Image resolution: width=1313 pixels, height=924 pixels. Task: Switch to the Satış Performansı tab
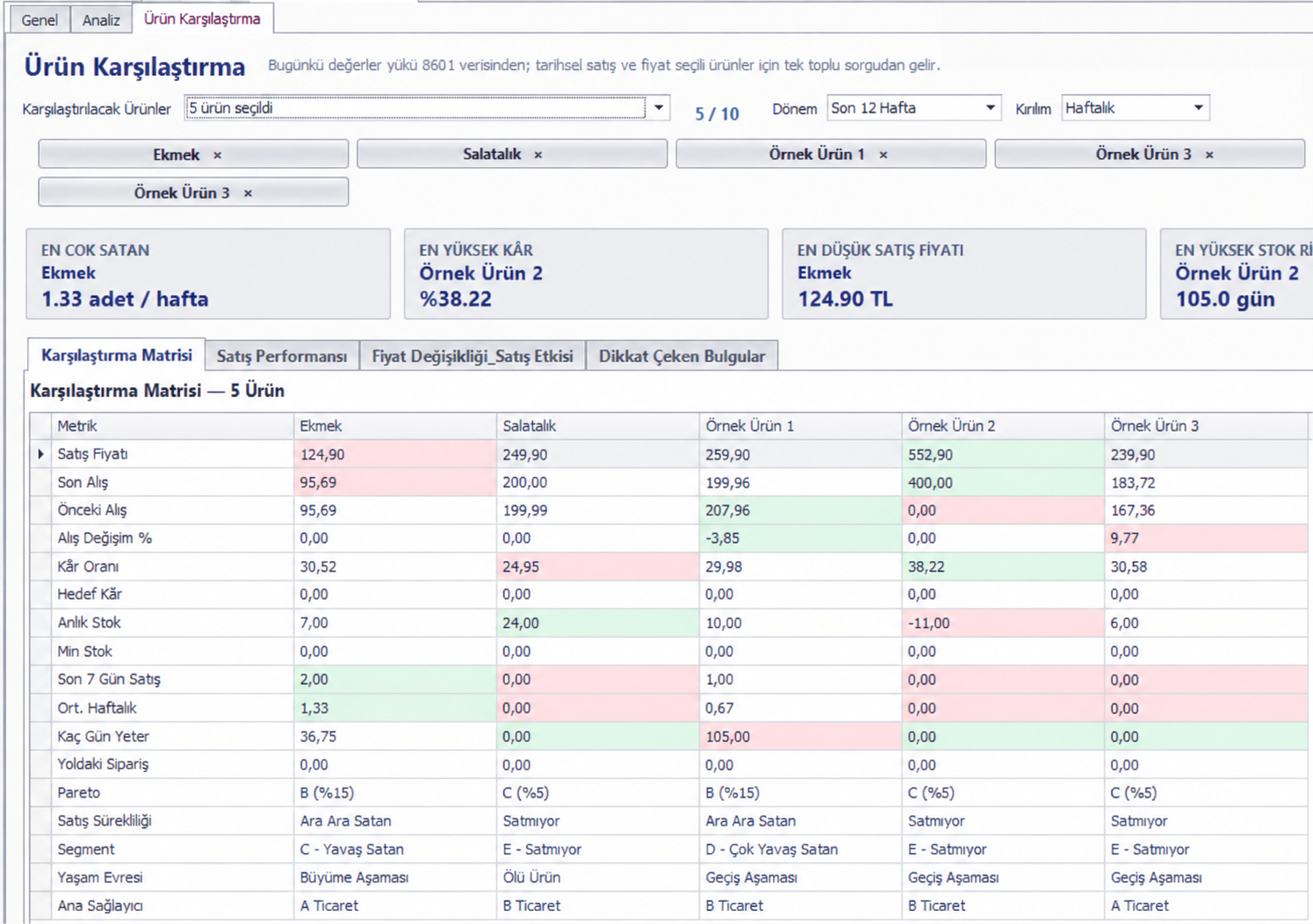click(282, 356)
